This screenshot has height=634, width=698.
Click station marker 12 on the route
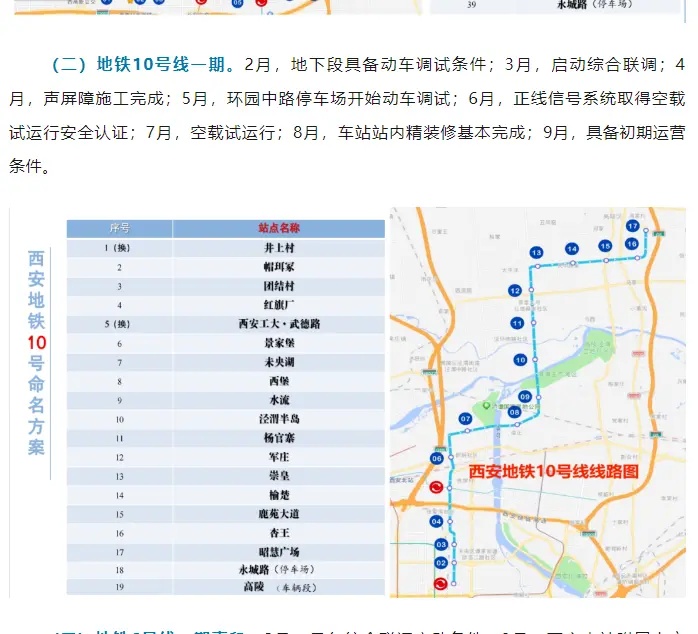click(515, 291)
